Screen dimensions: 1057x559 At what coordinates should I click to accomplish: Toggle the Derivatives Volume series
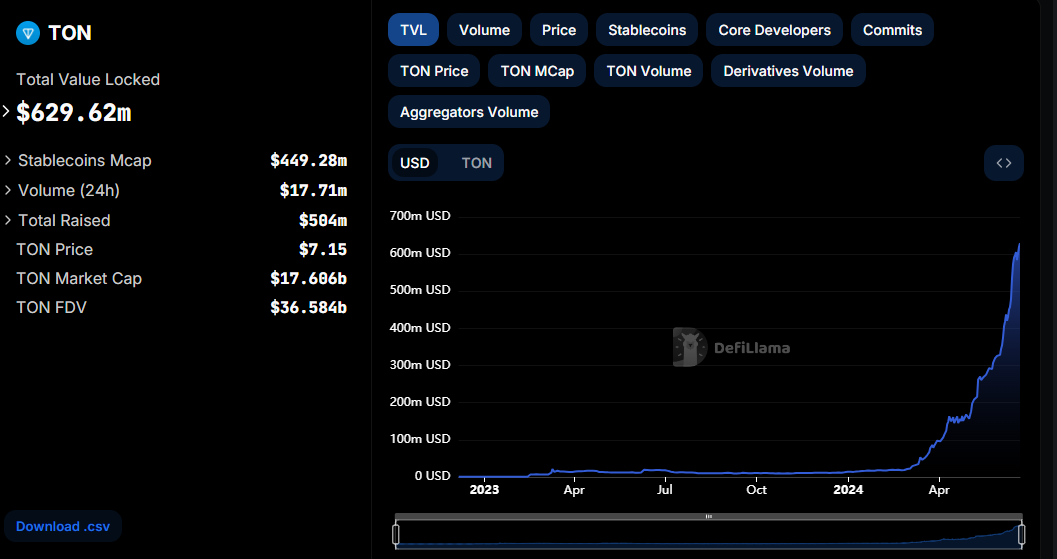coord(788,71)
